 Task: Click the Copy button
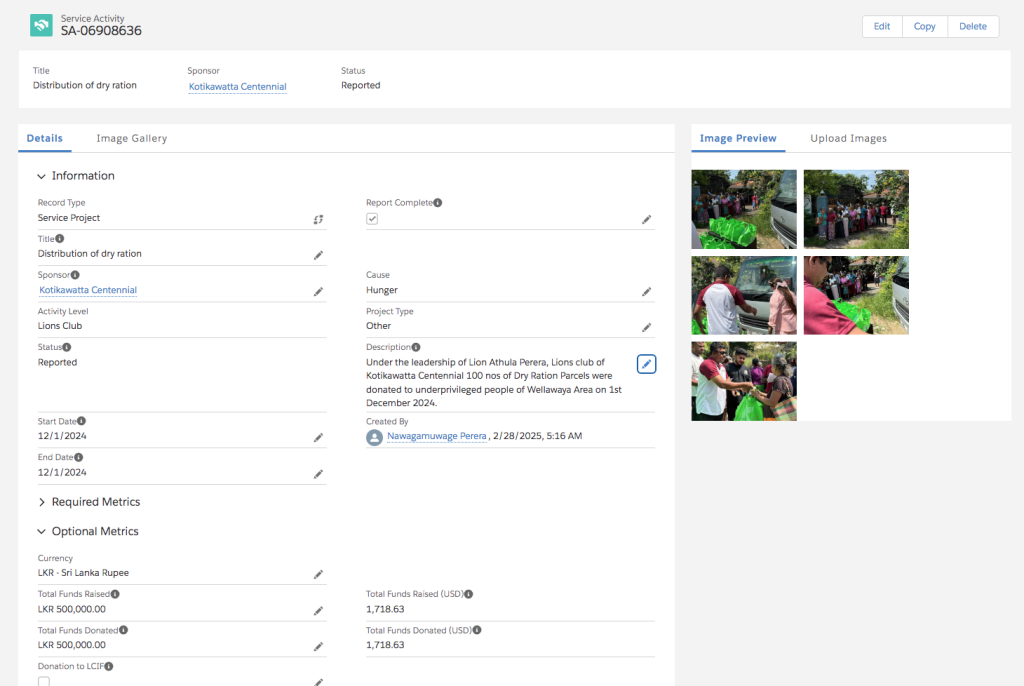(x=924, y=26)
